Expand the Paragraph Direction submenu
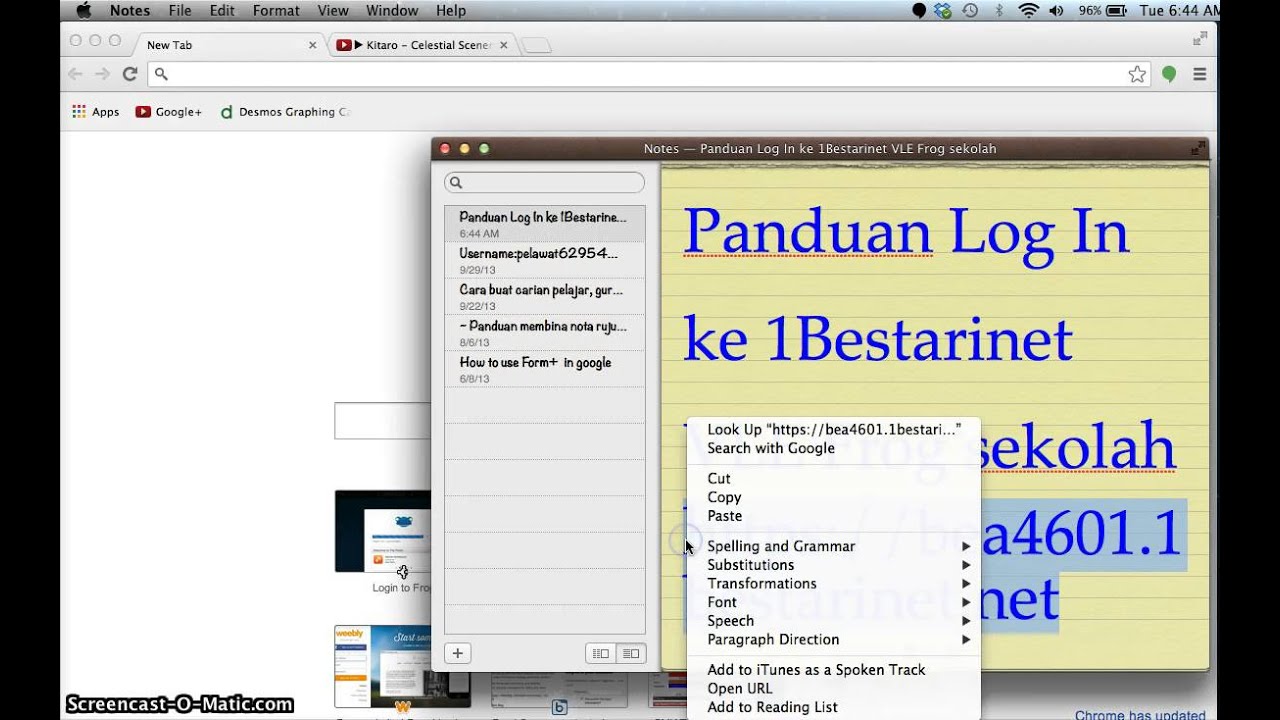1280x720 pixels. coord(834,639)
